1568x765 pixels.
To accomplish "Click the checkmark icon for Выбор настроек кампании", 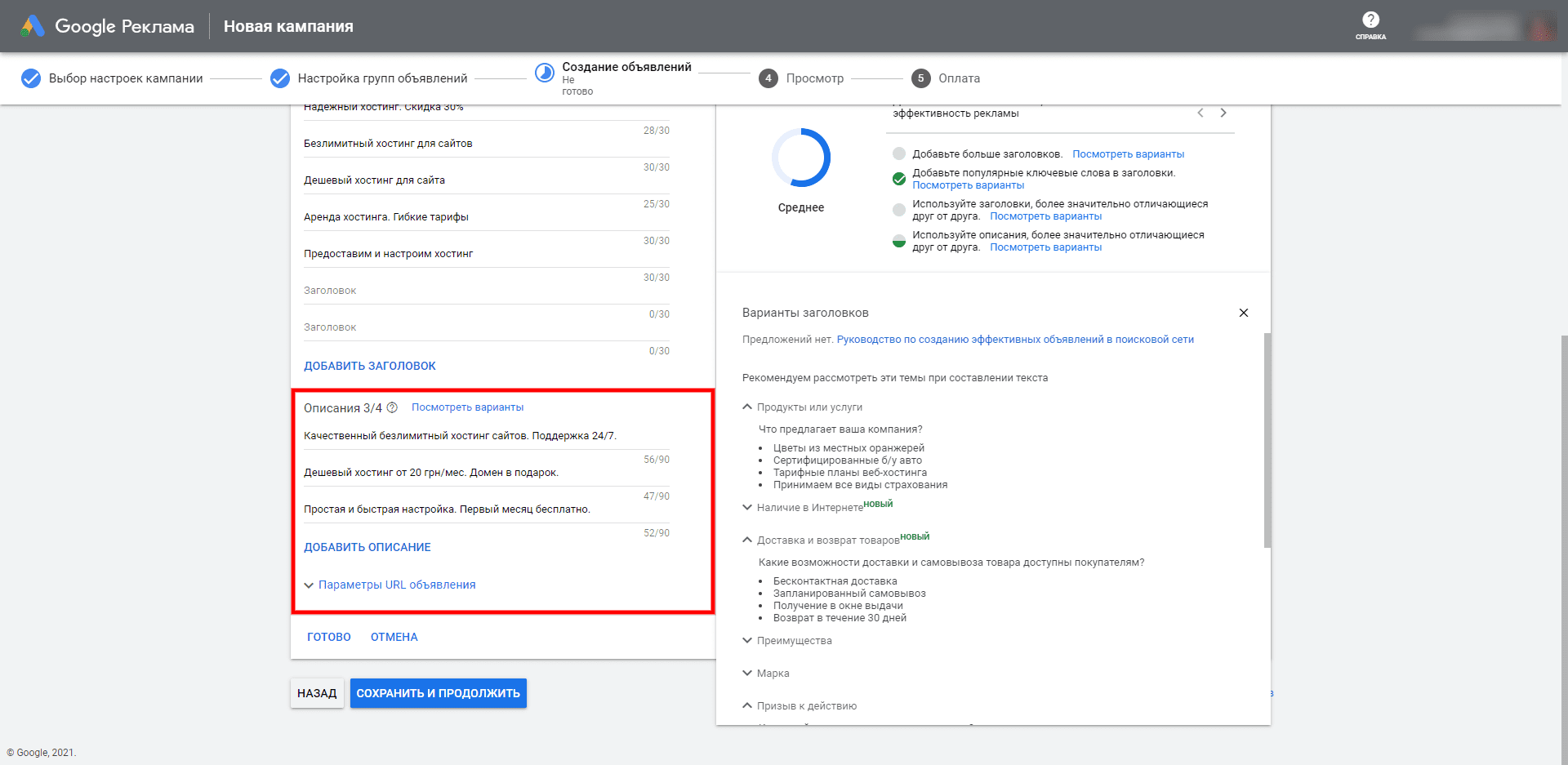I will [31, 78].
